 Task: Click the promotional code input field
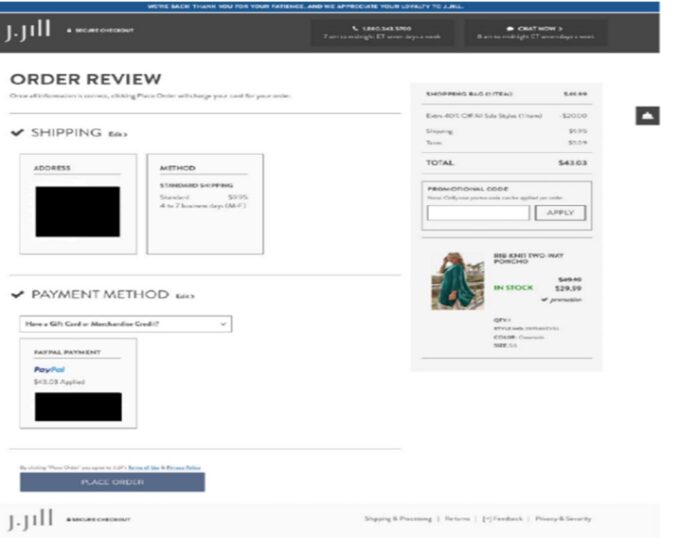[478, 213]
